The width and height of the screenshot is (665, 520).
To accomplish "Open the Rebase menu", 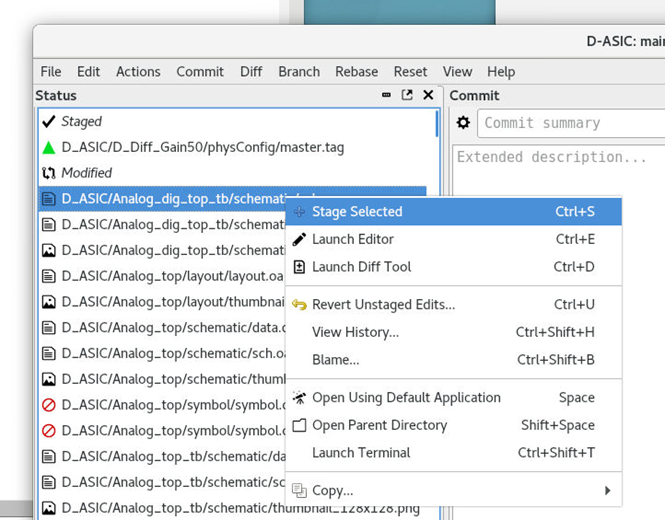I will tap(356, 71).
